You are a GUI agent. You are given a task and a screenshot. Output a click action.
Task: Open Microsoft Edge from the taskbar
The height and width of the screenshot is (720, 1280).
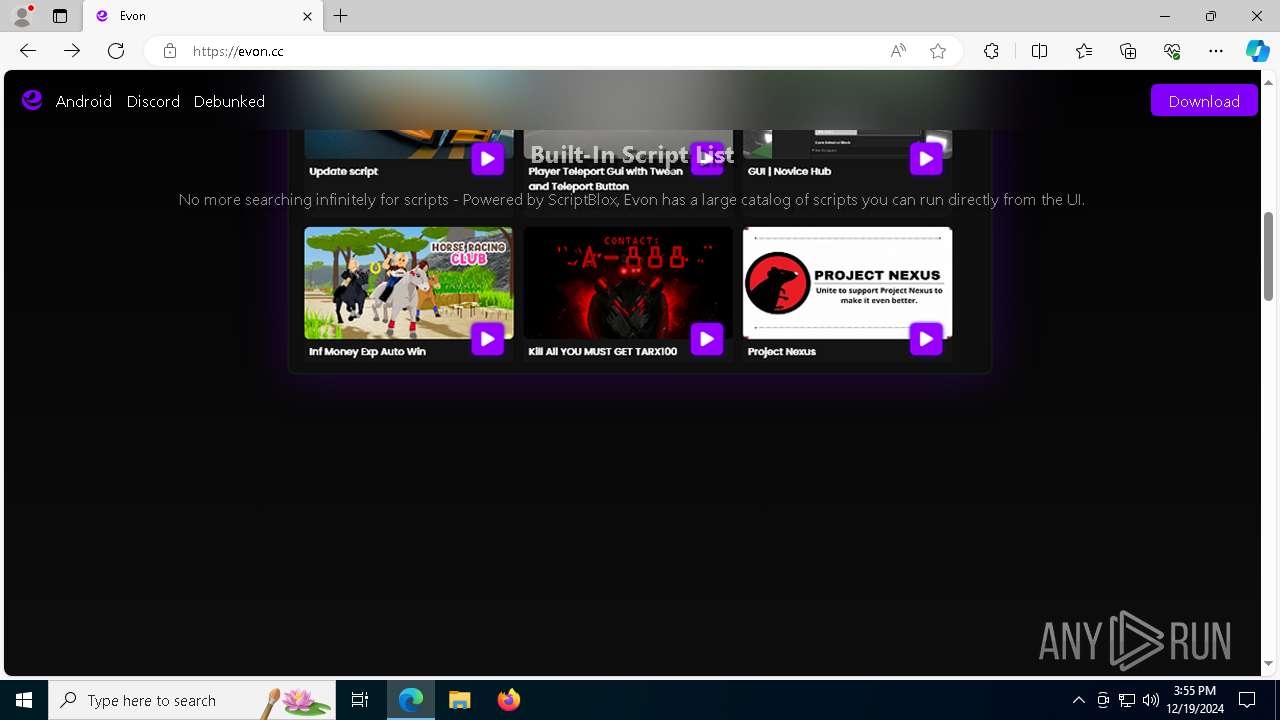tap(411, 700)
